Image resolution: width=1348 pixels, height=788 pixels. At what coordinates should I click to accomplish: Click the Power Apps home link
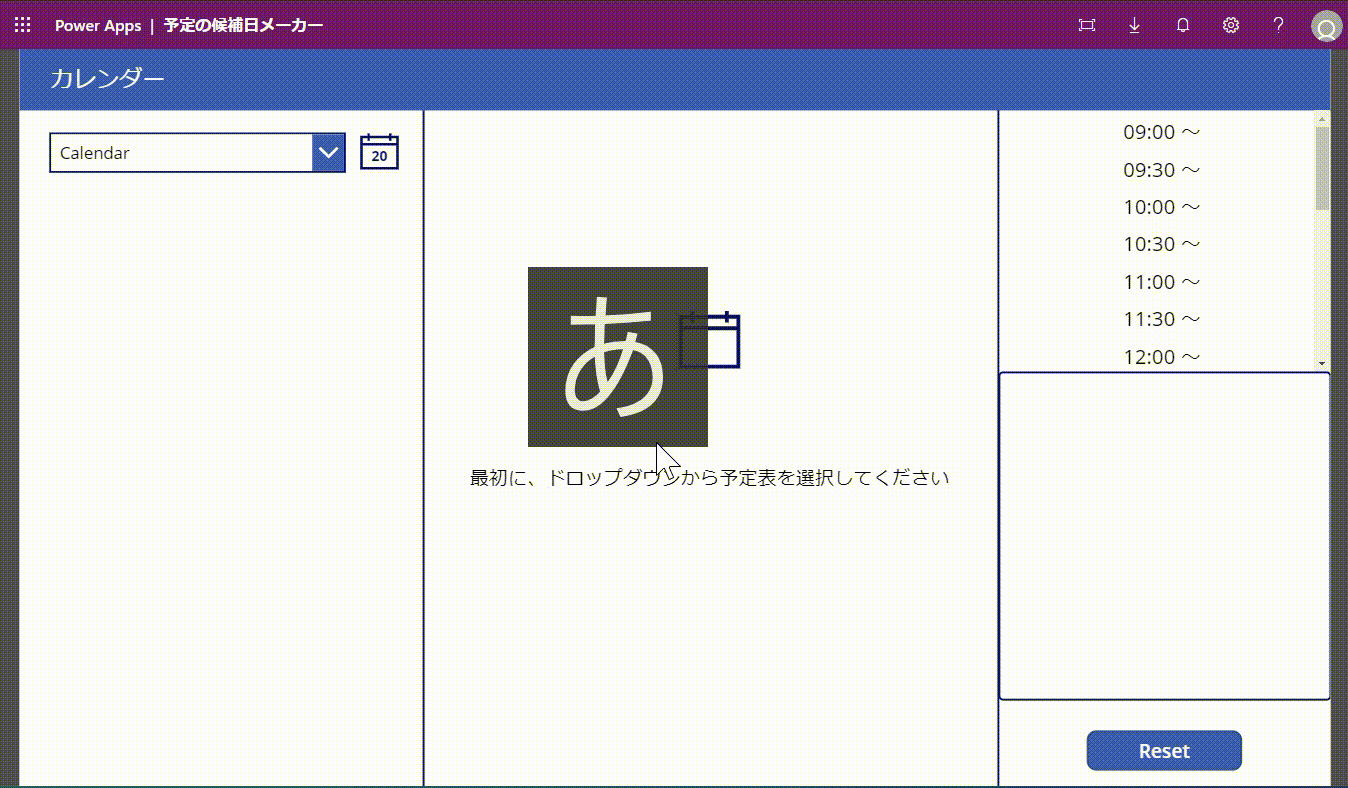[98, 25]
